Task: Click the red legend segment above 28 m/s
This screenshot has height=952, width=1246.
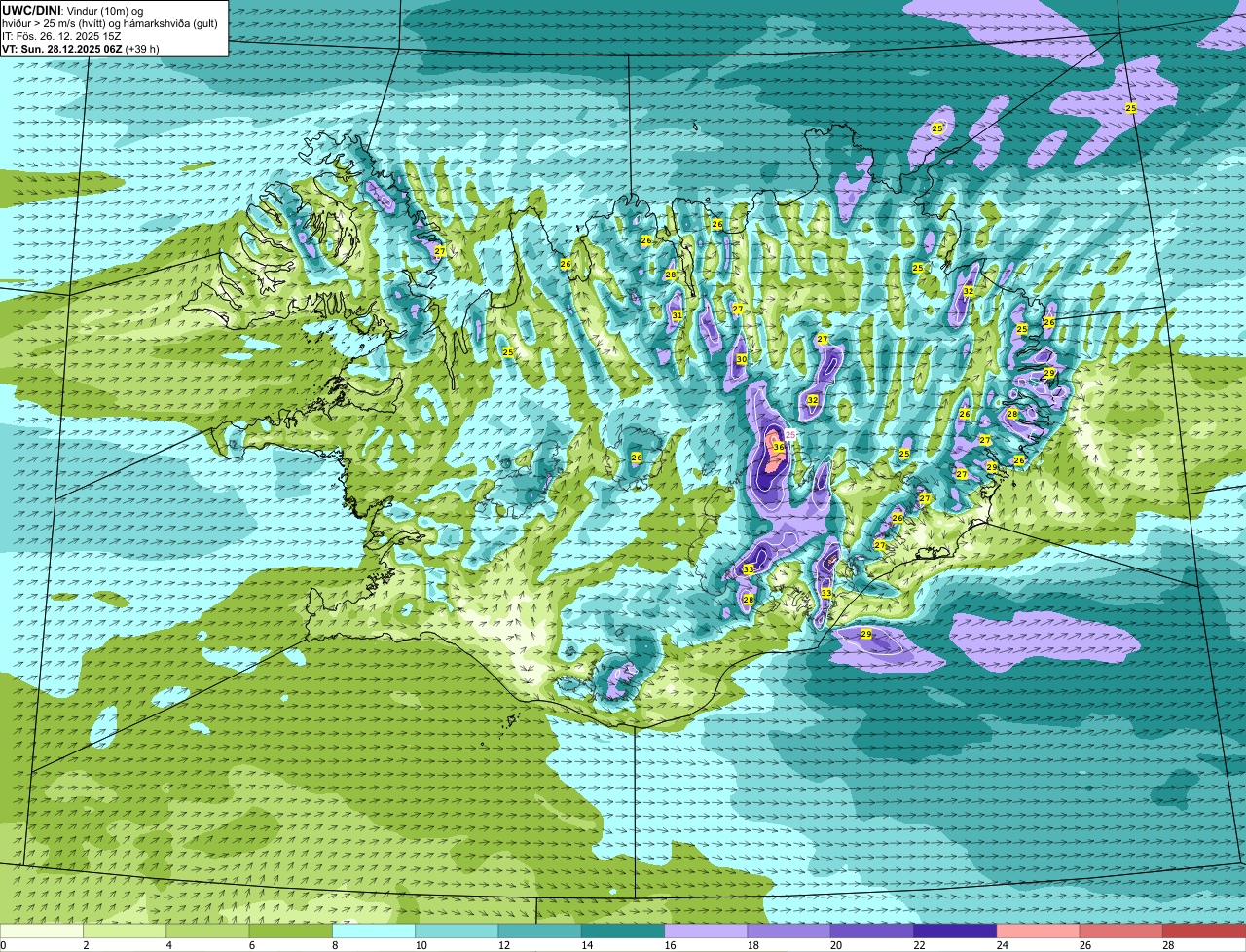Action: click(x=1204, y=931)
